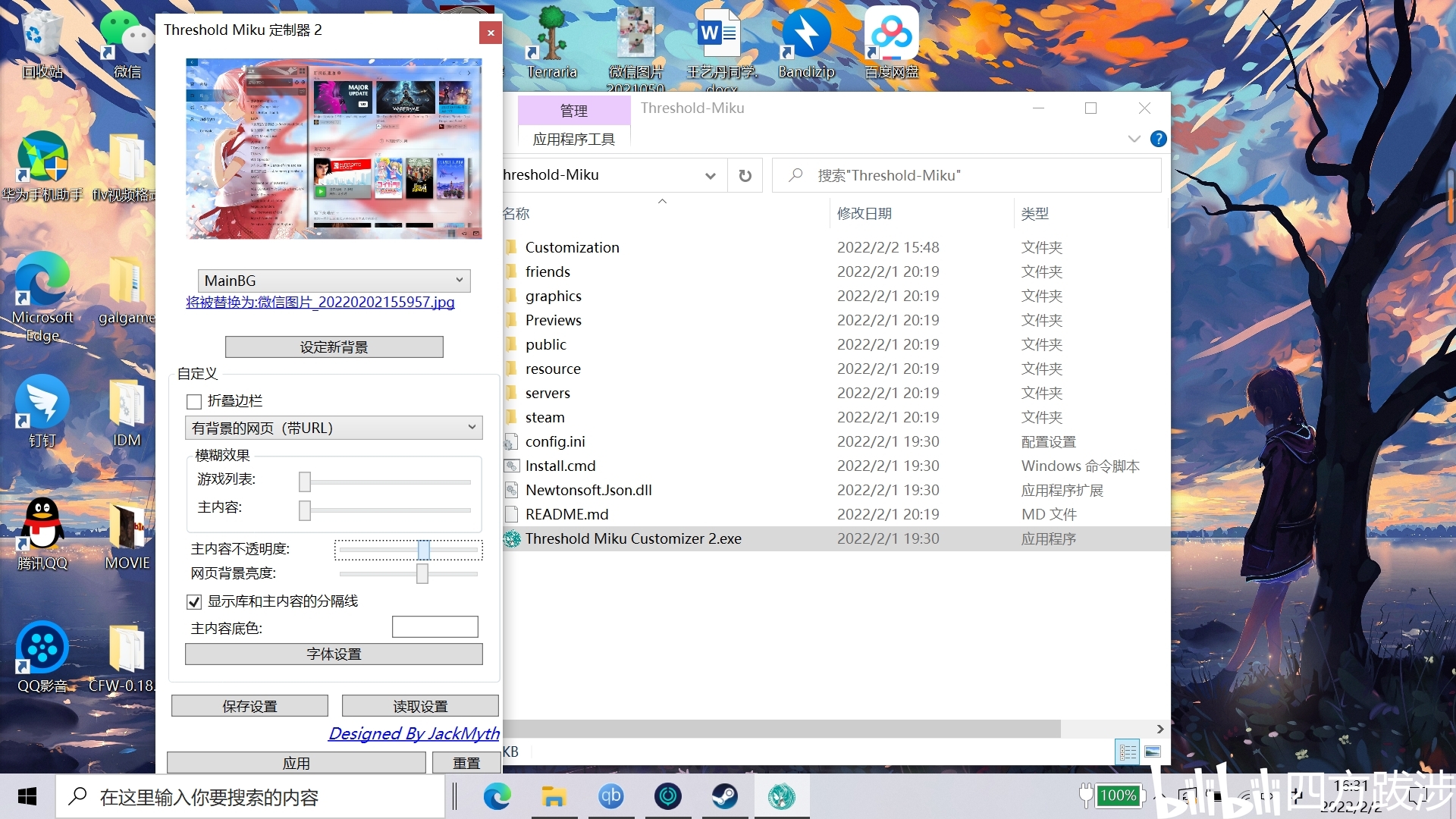Expand Explorer address bar history dropdown
1456x819 pixels.
point(711,176)
